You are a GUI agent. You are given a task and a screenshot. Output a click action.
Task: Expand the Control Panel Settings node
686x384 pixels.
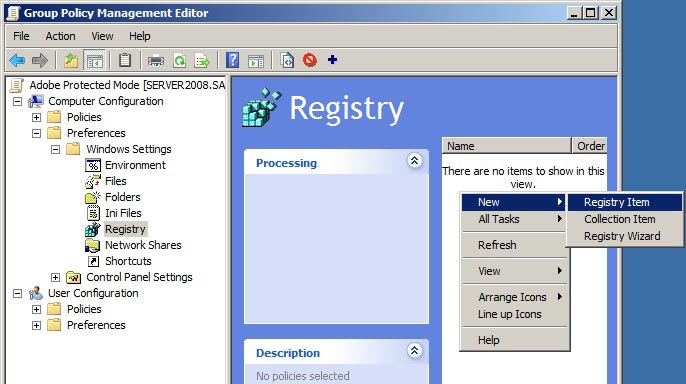[x=55, y=277]
